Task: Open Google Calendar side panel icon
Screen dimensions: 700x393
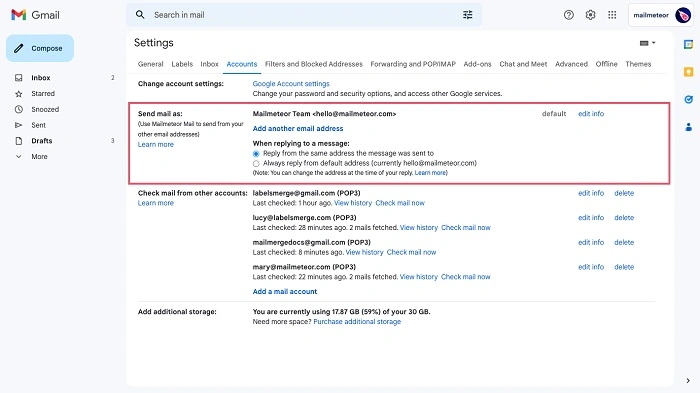Action: pyautogui.click(x=688, y=44)
